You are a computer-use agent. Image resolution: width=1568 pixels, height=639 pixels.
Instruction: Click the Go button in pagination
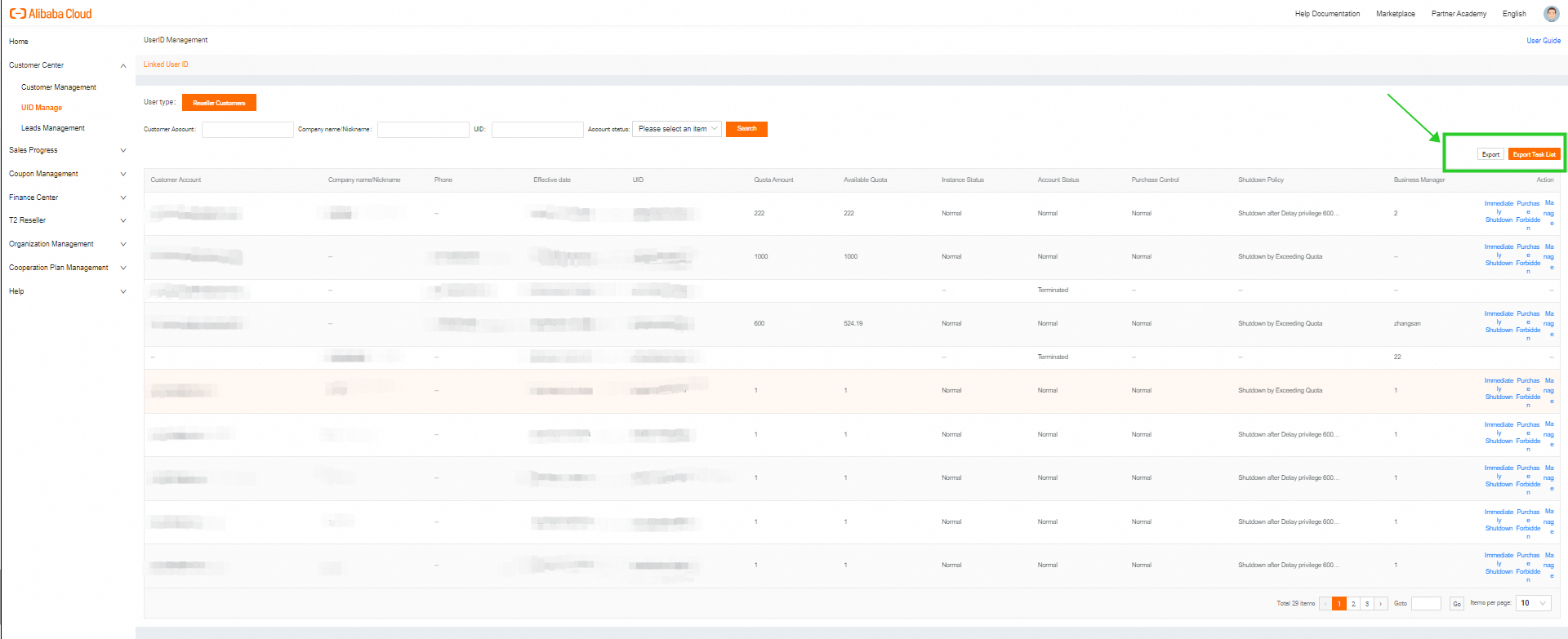[x=1457, y=604]
